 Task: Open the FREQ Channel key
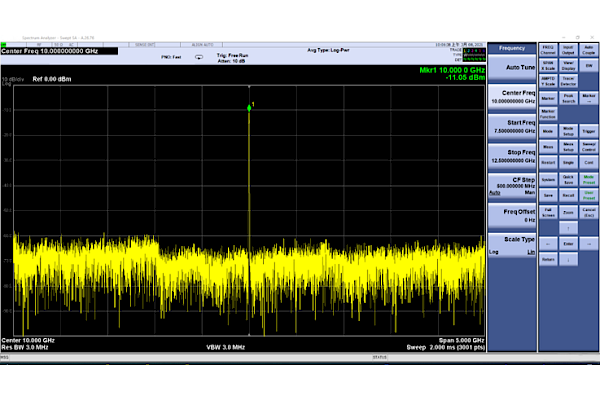[x=548, y=50]
